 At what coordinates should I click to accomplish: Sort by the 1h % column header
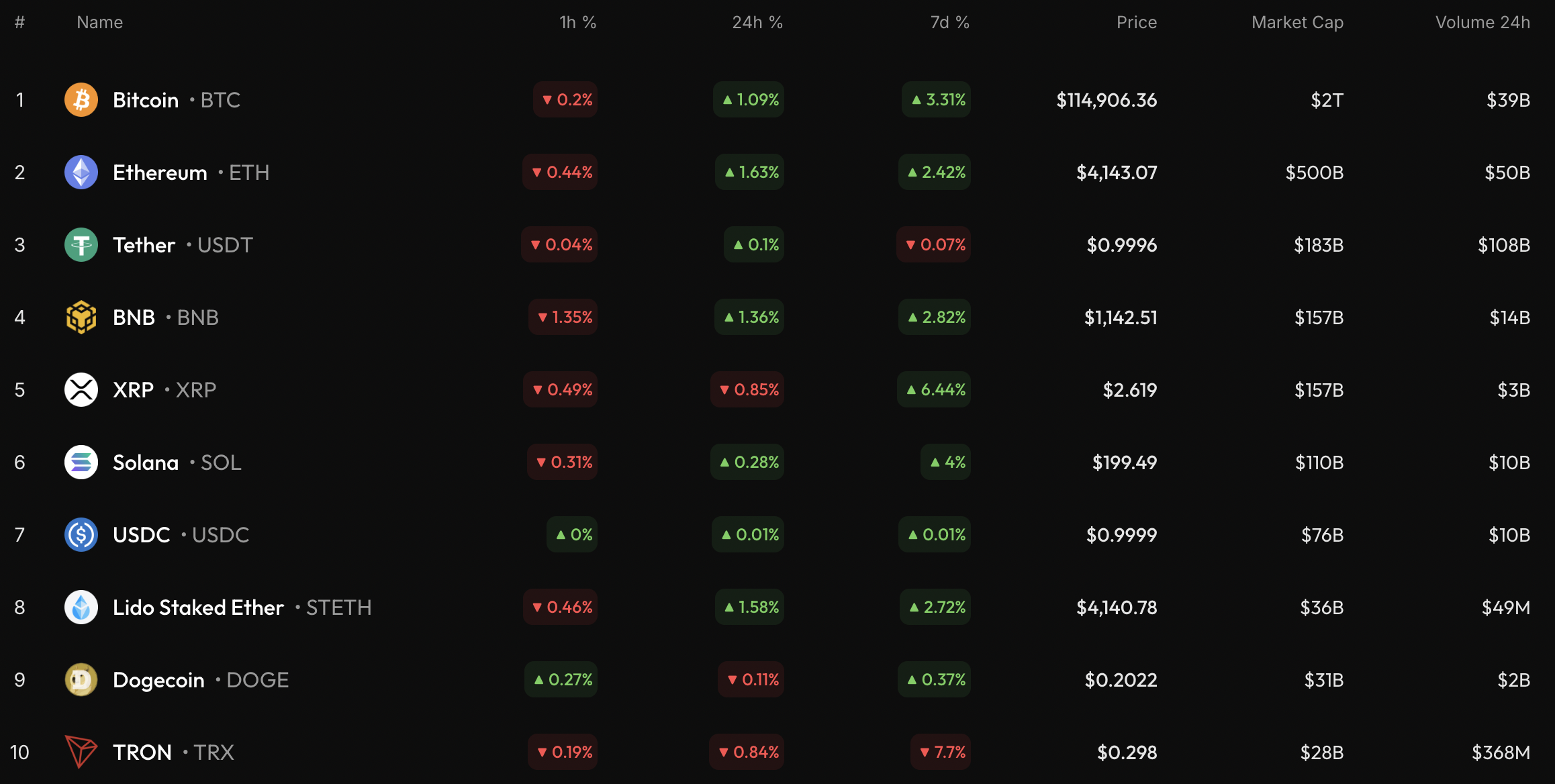tap(577, 22)
